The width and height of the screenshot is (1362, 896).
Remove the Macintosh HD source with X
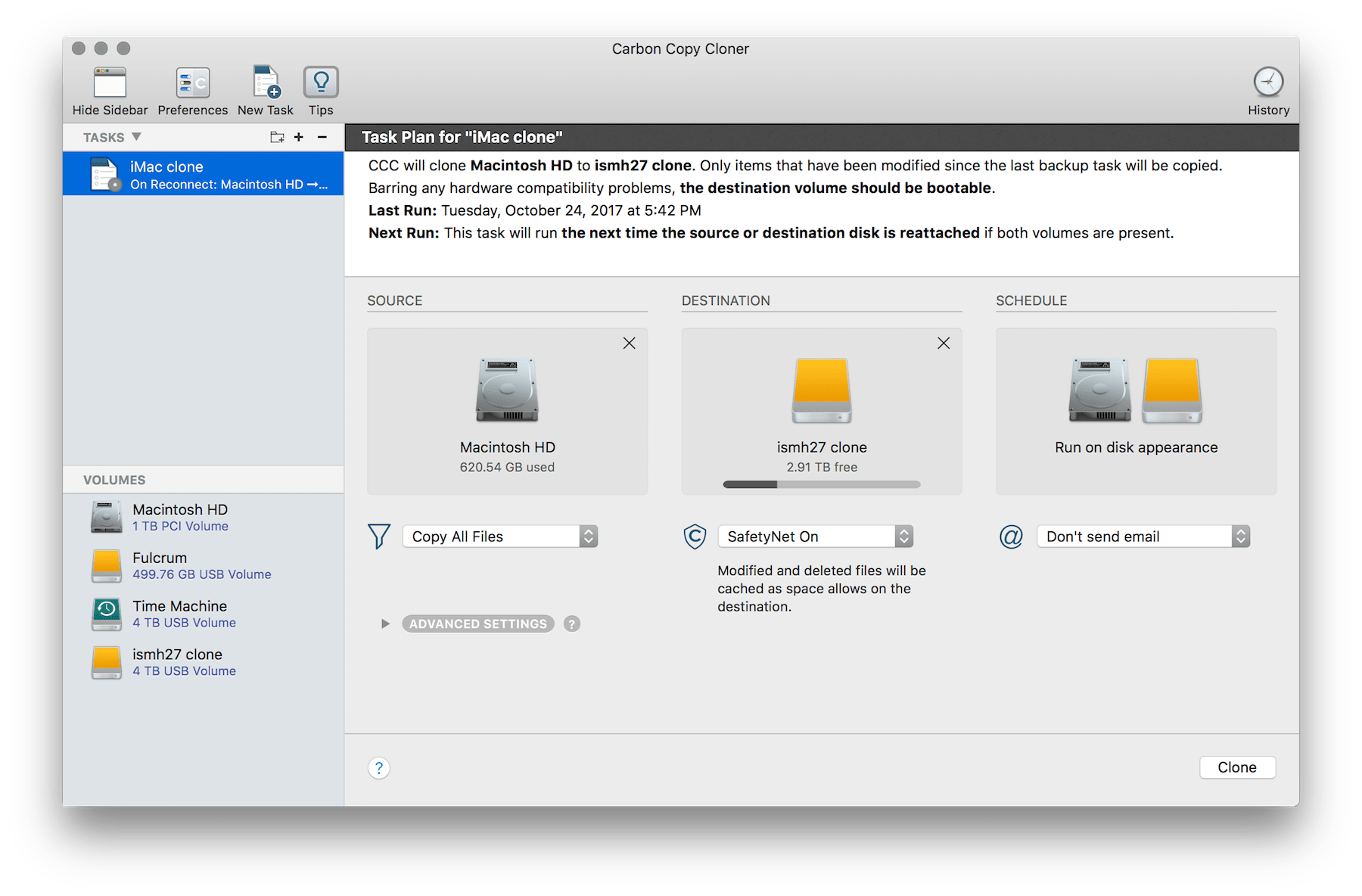(629, 343)
